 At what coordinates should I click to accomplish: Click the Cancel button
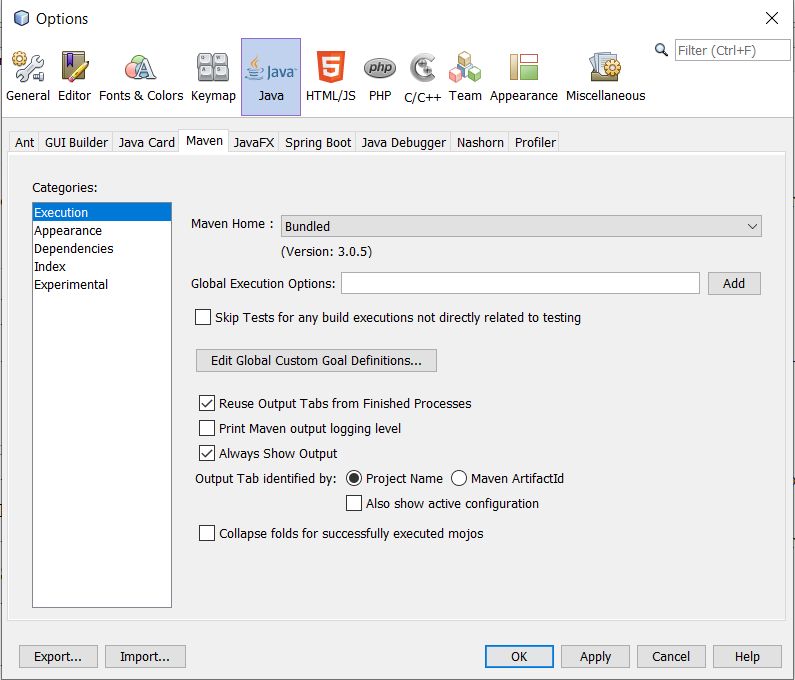pyautogui.click(x=671, y=657)
